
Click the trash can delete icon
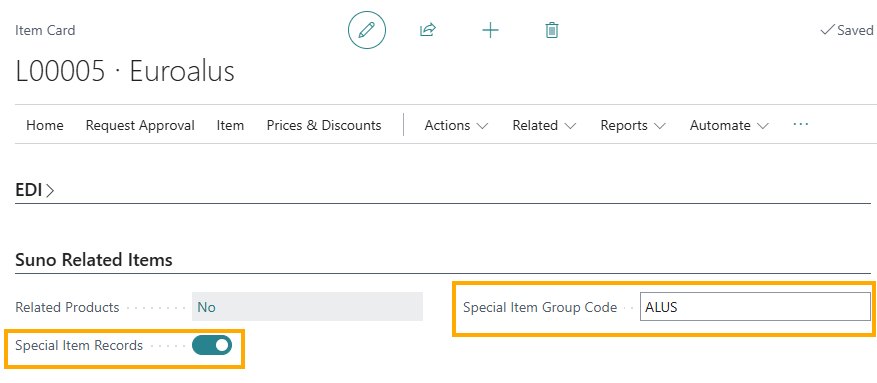point(552,30)
